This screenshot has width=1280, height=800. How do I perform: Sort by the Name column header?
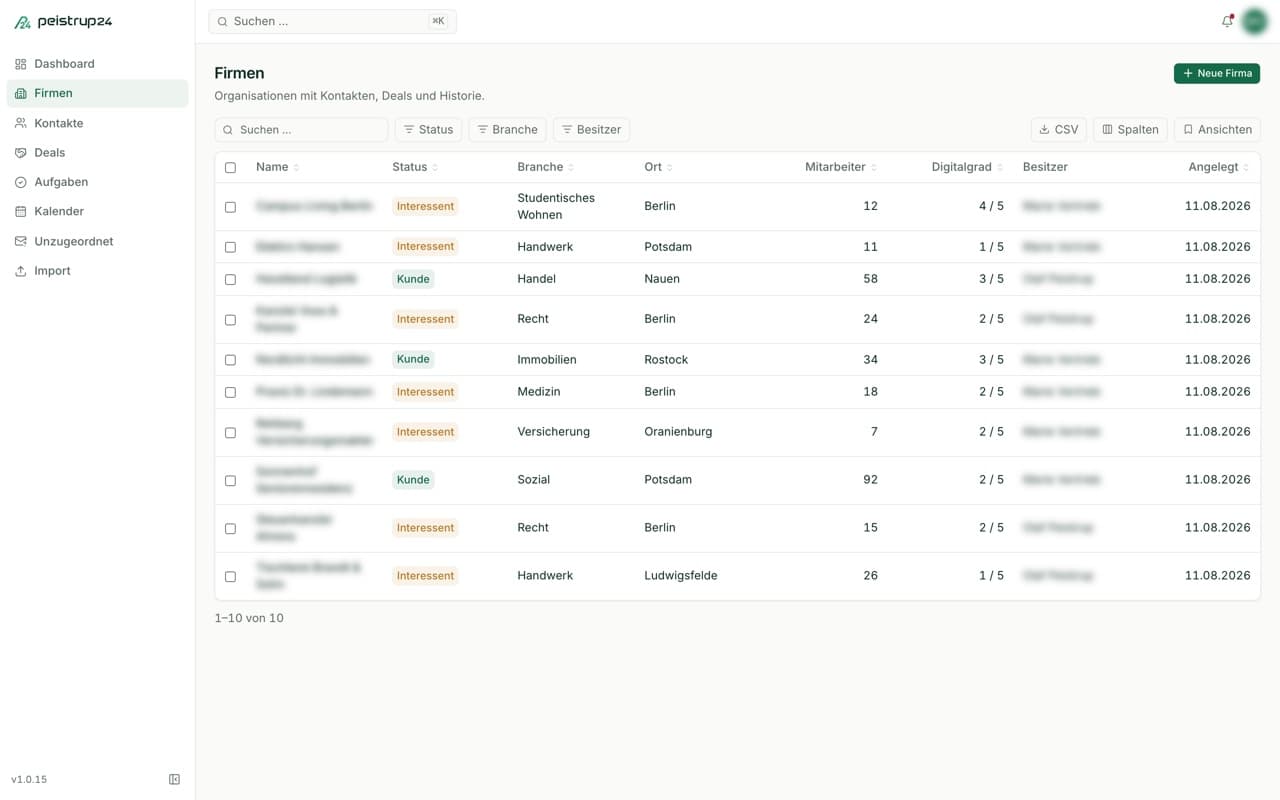coord(277,167)
